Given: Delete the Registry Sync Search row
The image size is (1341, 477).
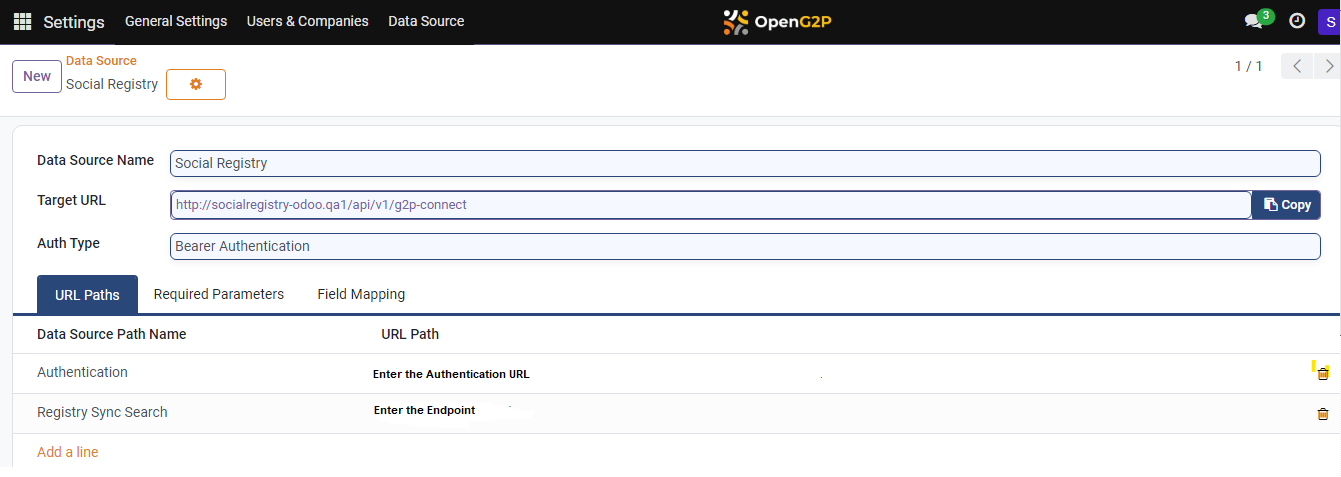Looking at the screenshot, I should pyautogui.click(x=1323, y=414).
